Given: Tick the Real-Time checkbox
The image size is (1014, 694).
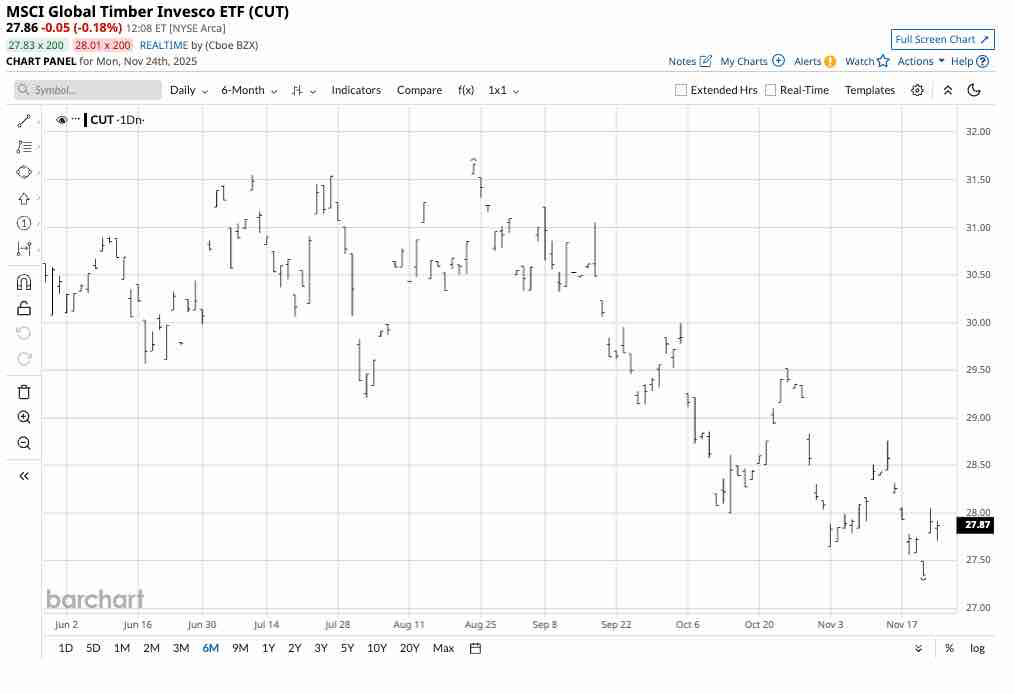Looking at the screenshot, I should pyautogui.click(x=771, y=90).
